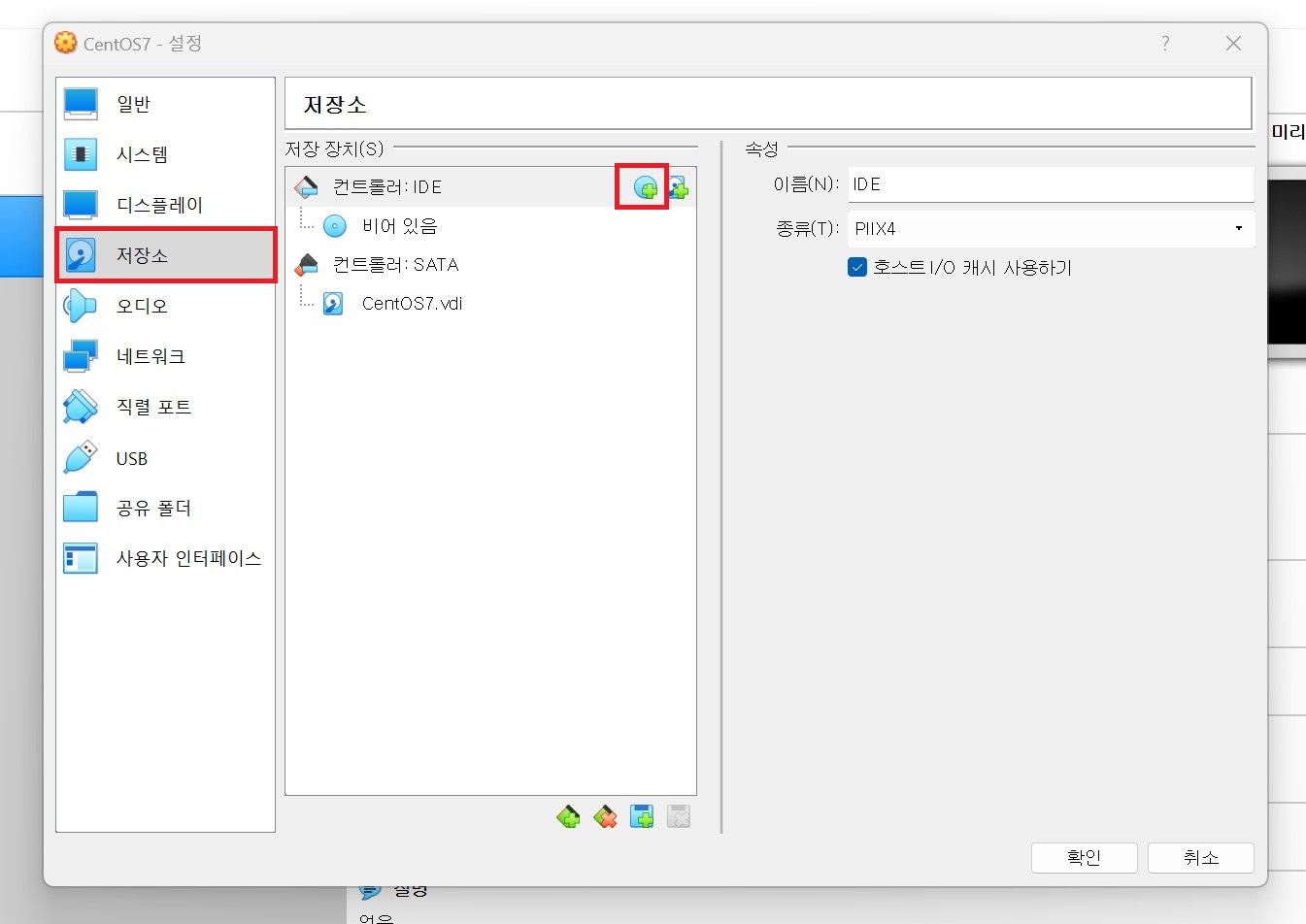Add a new storage controller
1306x924 pixels.
[568, 817]
